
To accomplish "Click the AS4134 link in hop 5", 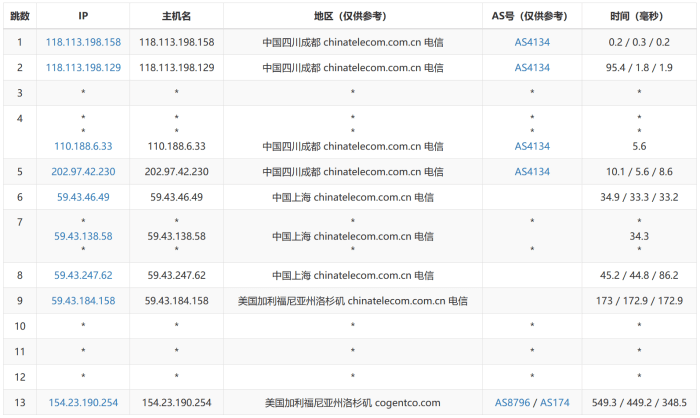I will pos(532,171).
